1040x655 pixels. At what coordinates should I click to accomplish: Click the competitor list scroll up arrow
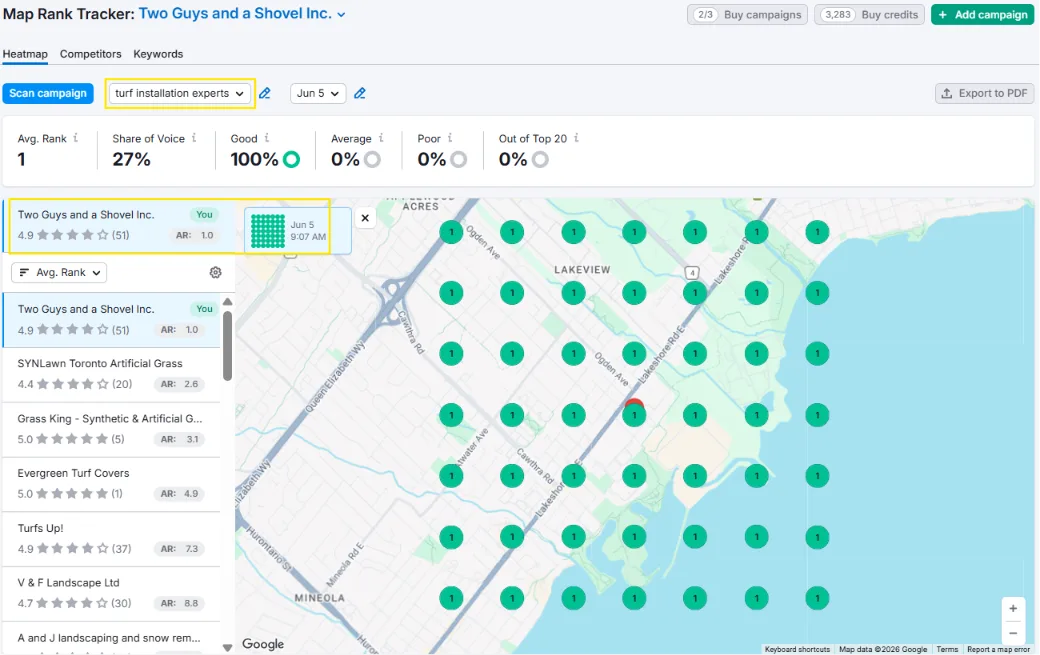[x=228, y=302]
